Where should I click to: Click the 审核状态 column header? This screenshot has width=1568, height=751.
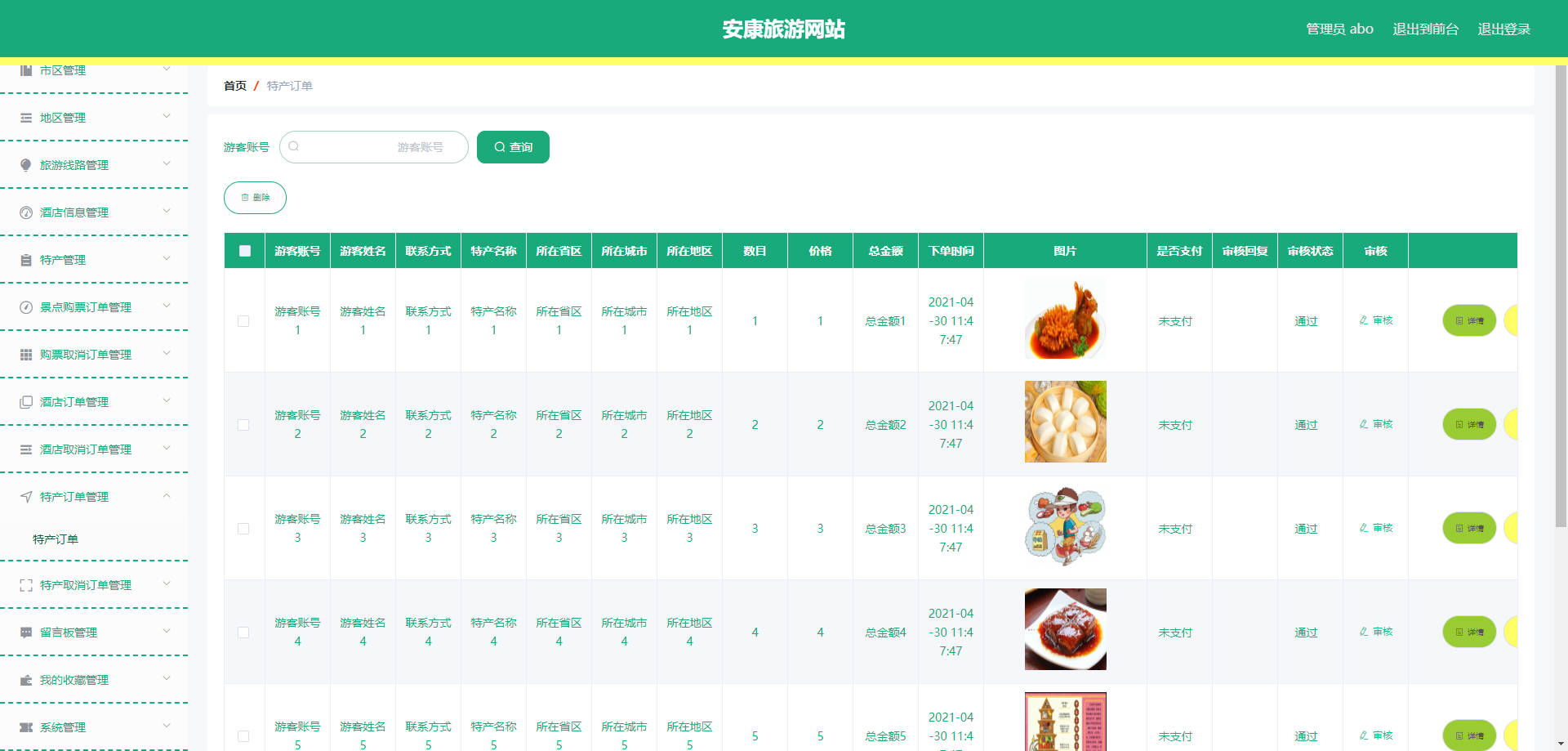click(1310, 251)
